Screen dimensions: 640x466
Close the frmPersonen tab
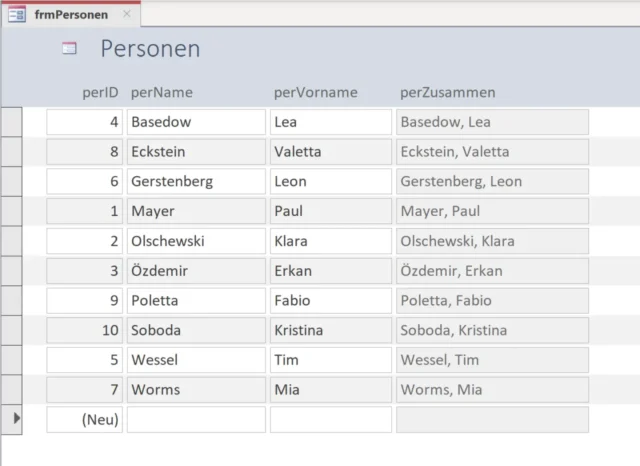[126, 15]
